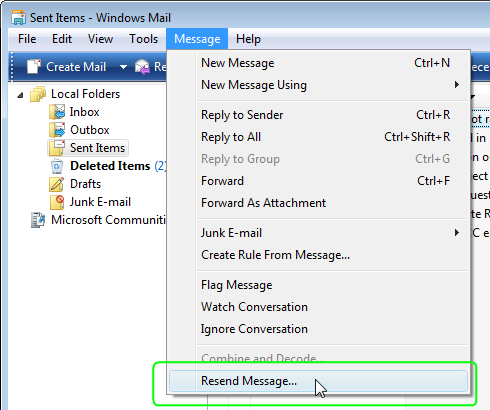
Task: Click the Inbox folder icon
Action: 57,112
